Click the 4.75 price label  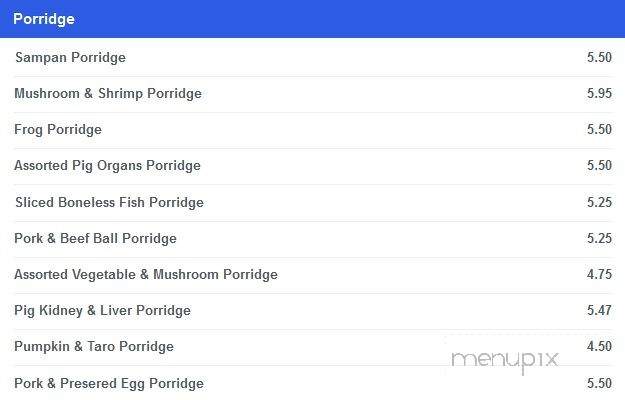click(x=599, y=274)
